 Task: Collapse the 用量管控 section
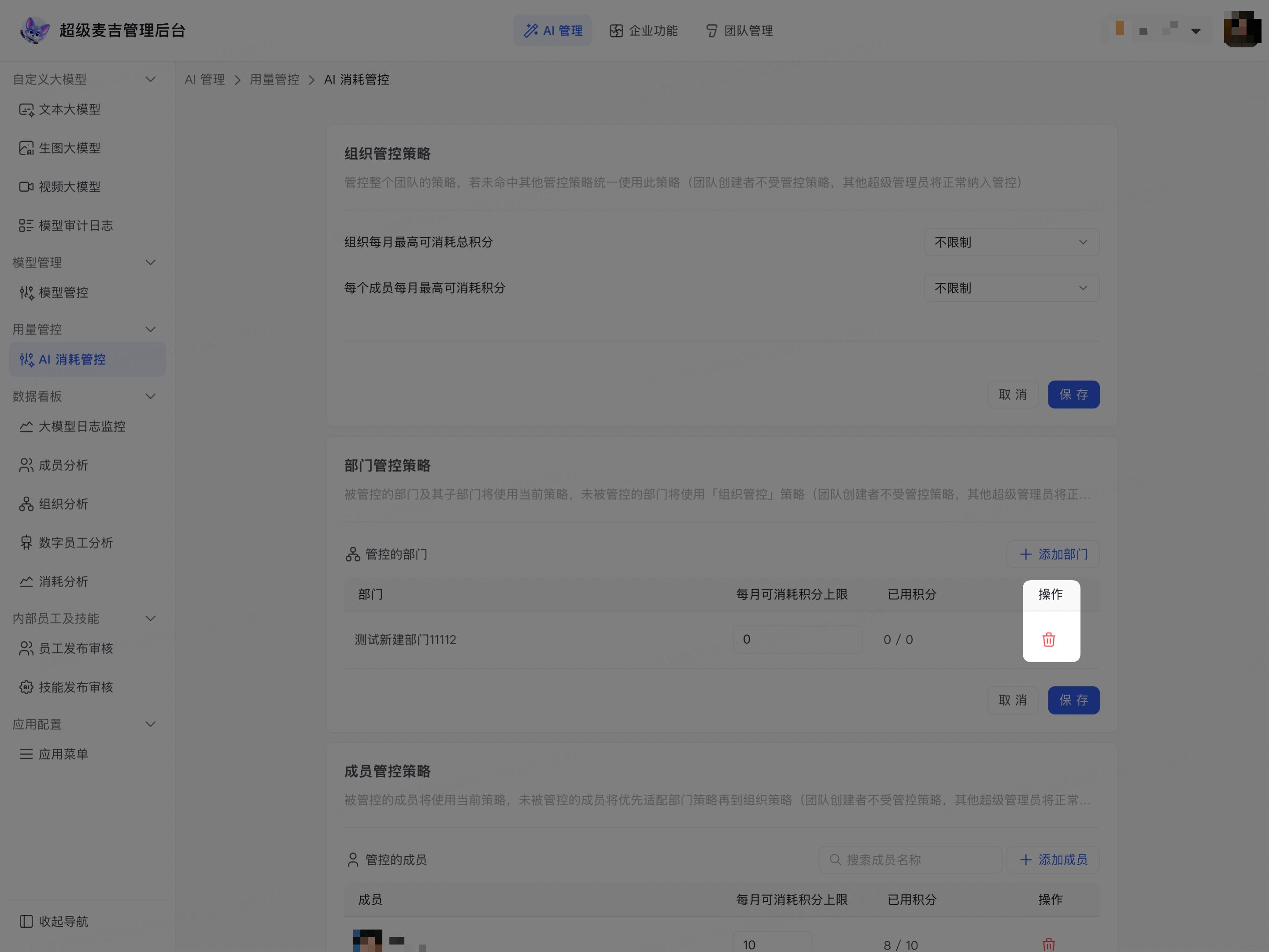pos(150,330)
